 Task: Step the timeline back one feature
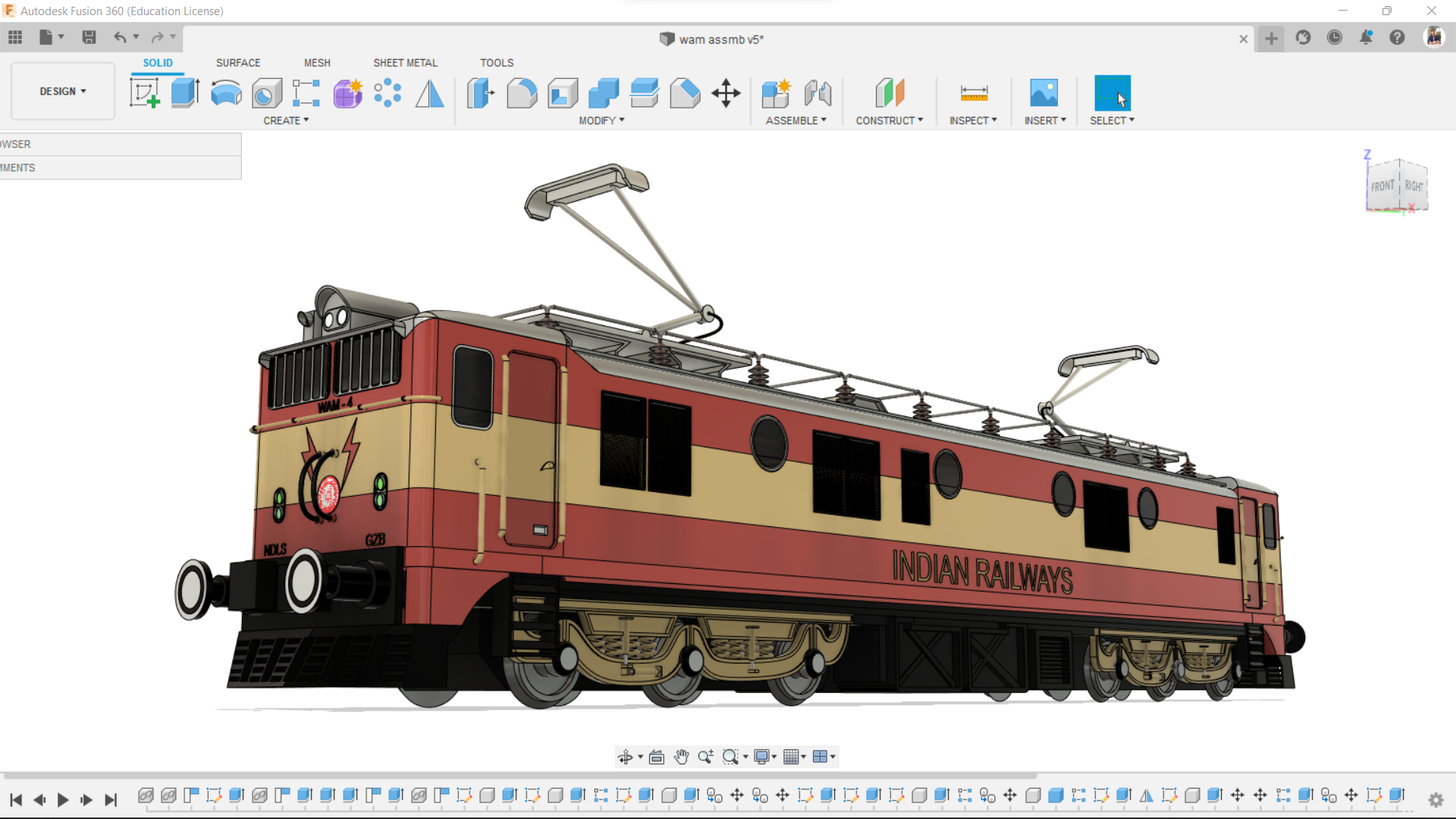click(39, 800)
